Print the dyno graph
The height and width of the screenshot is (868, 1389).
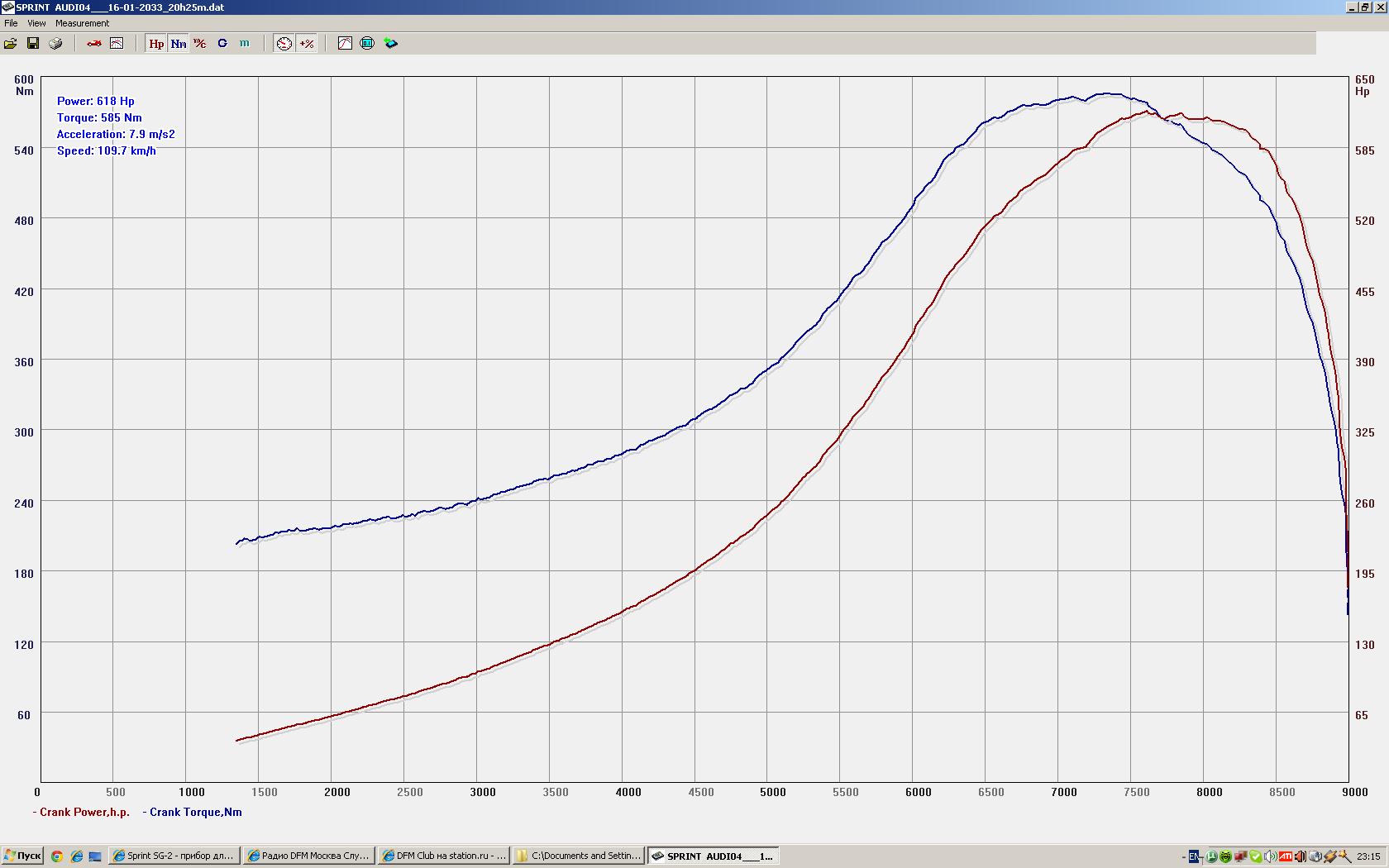(55, 43)
